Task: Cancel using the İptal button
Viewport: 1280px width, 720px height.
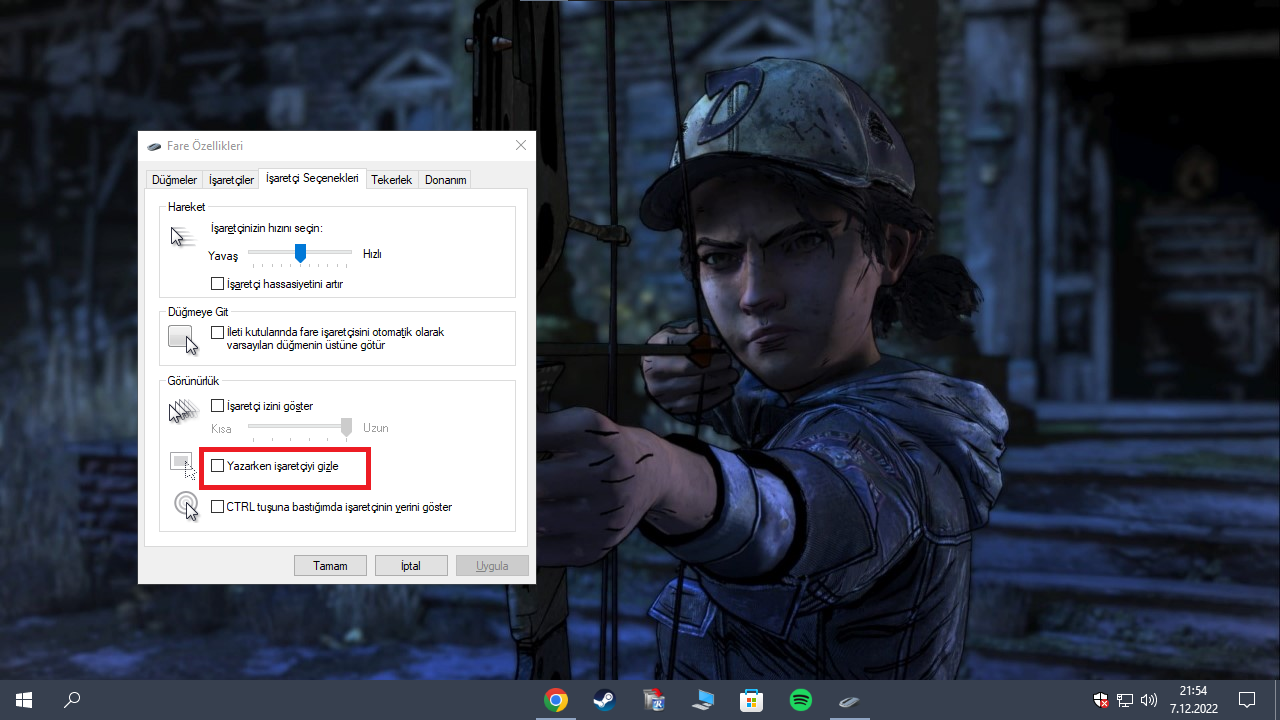Action: click(x=411, y=566)
